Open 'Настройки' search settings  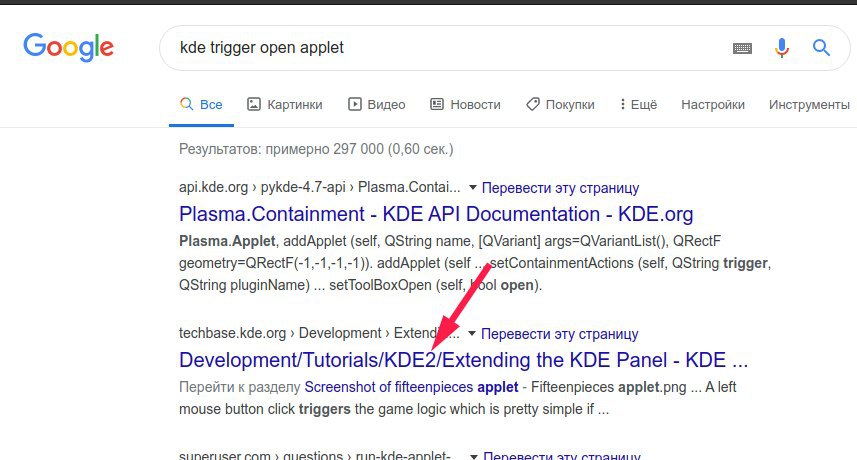point(713,104)
